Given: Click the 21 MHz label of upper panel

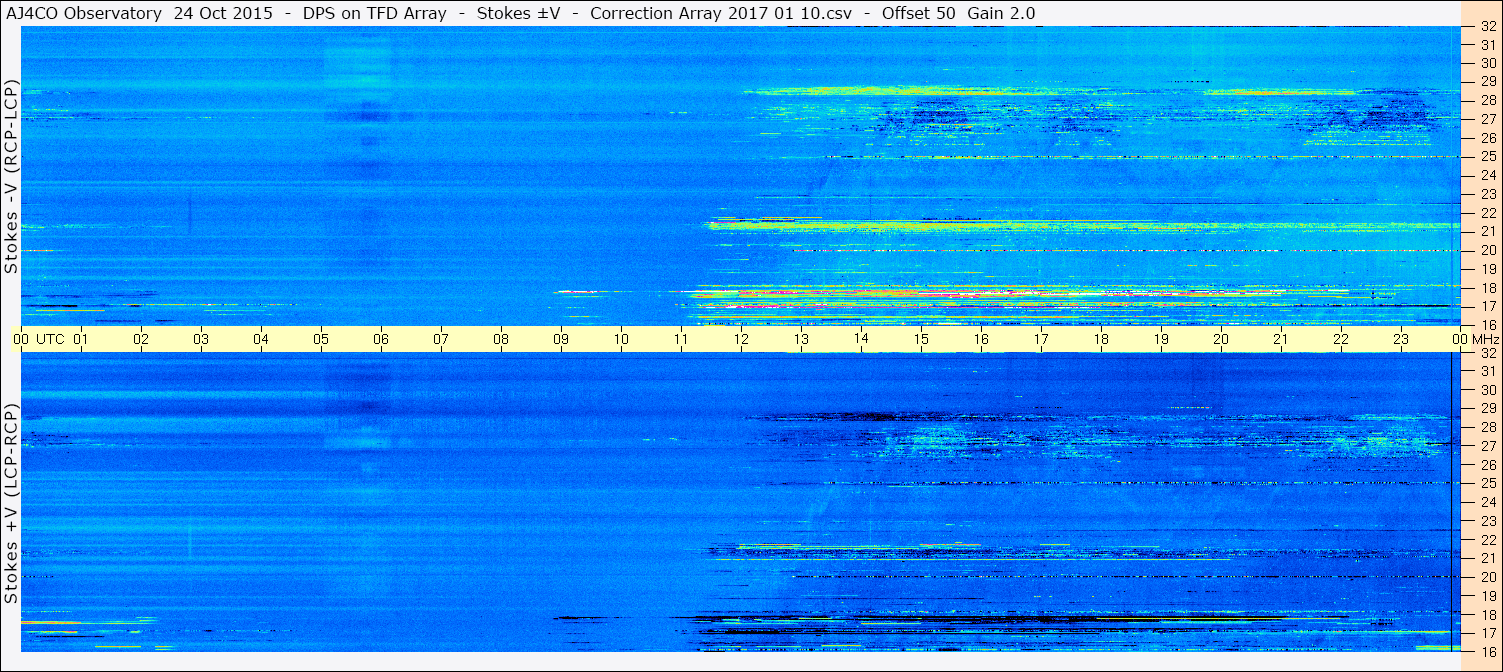Looking at the screenshot, I should click(1487, 232).
